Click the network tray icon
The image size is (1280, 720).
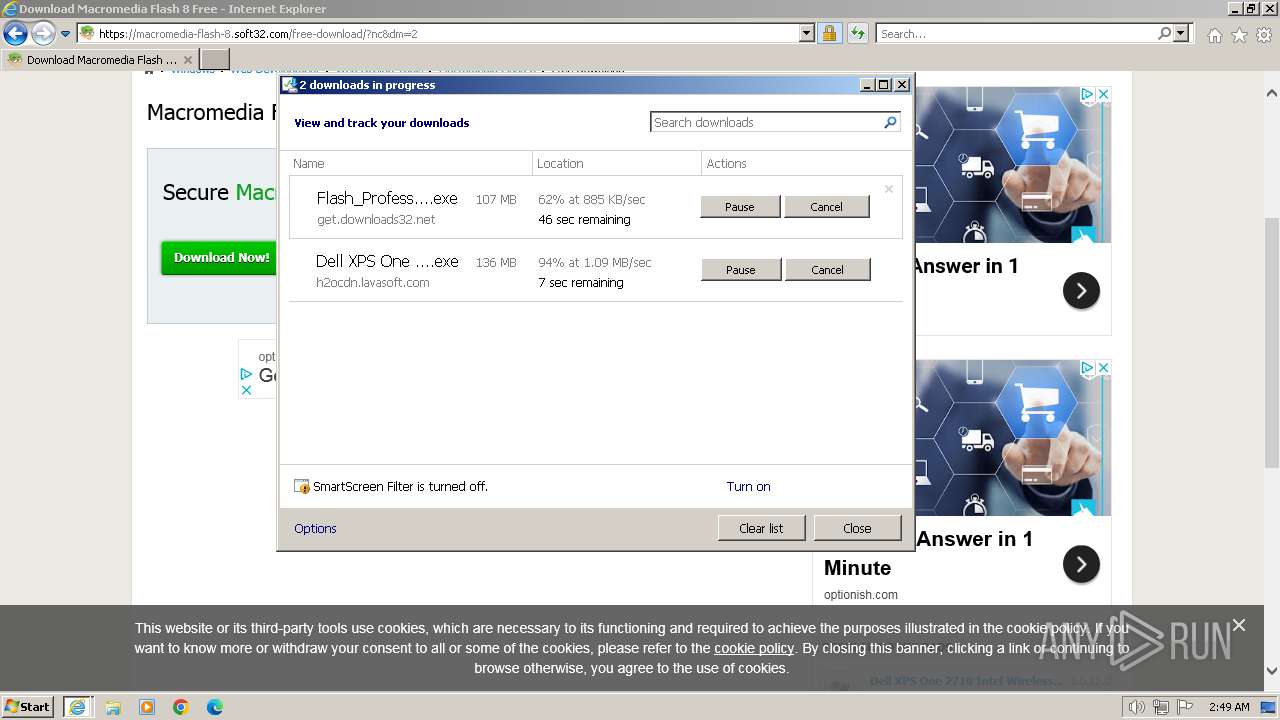1161,707
